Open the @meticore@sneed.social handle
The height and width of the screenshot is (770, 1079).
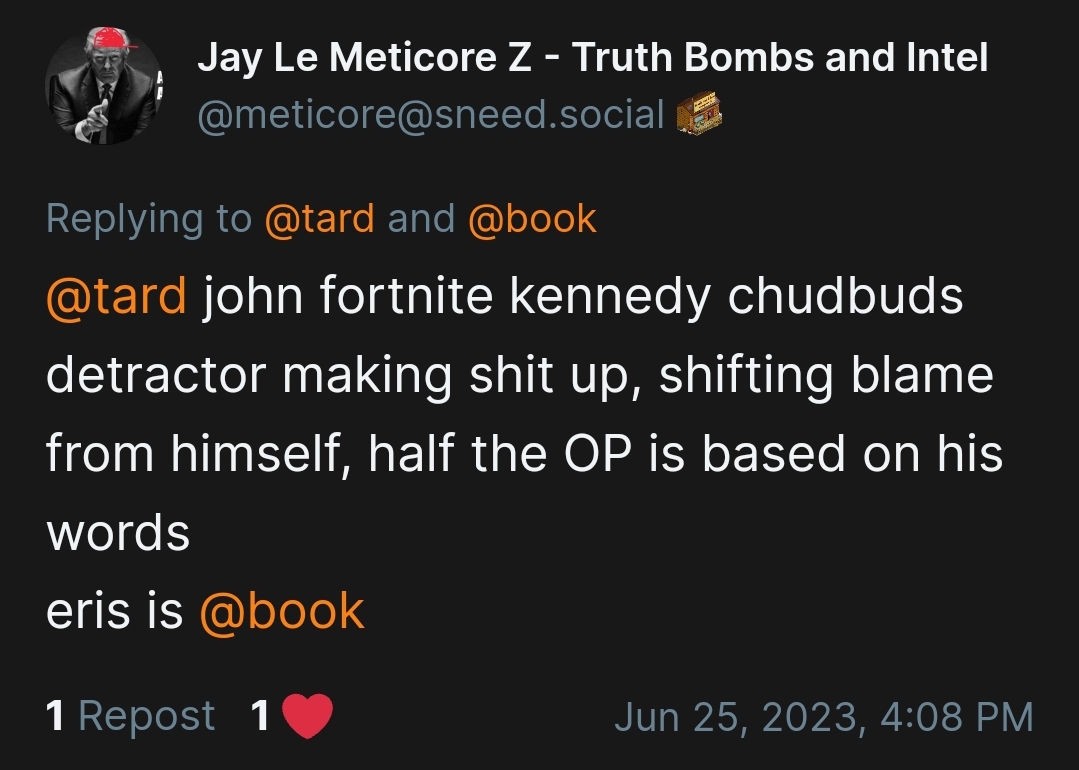pos(431,116)
